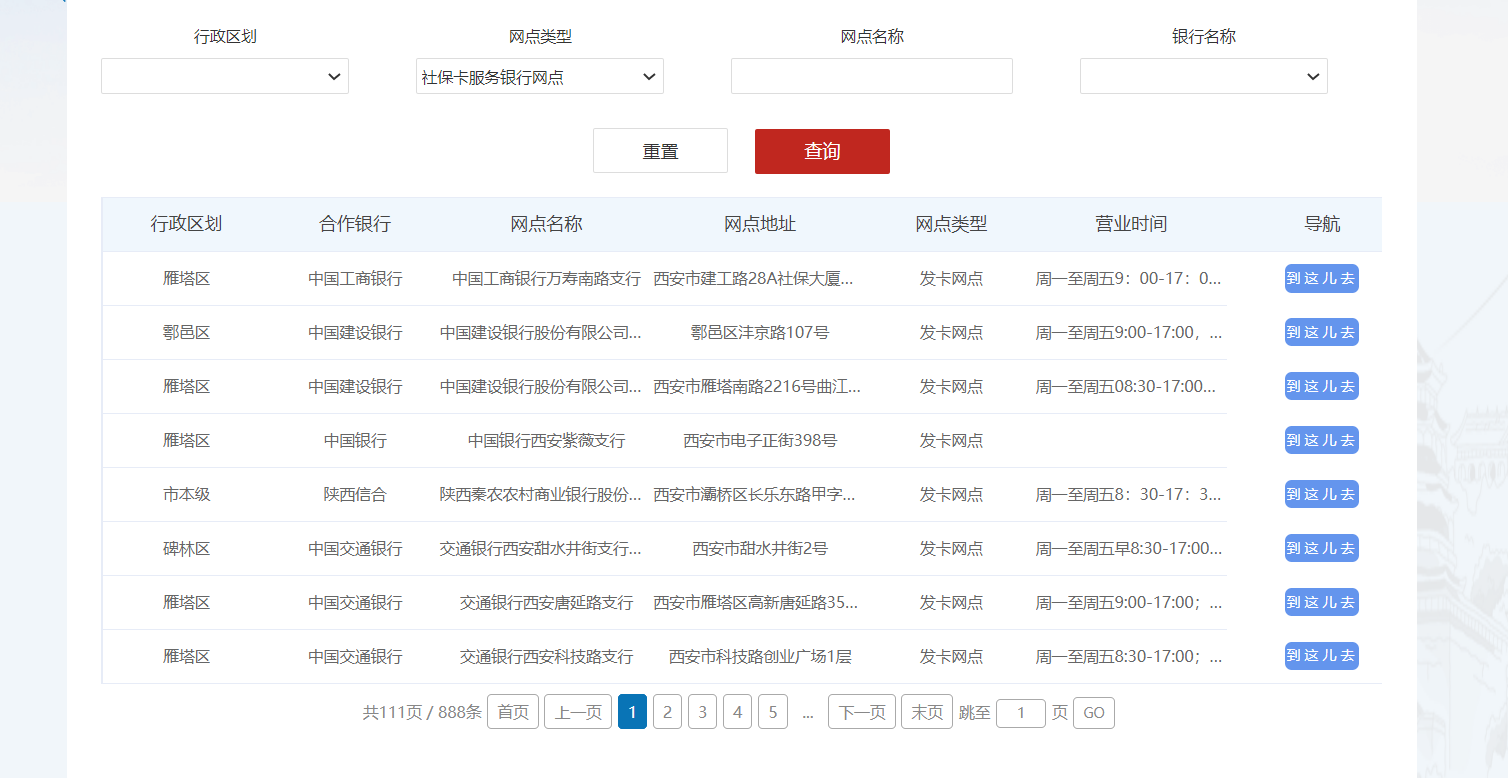This screenshot has height=778, width=1508.
Task: Click 到这儿去 for 交通银行西安甜水井街支行
Action: click(x=1321, y=548)
